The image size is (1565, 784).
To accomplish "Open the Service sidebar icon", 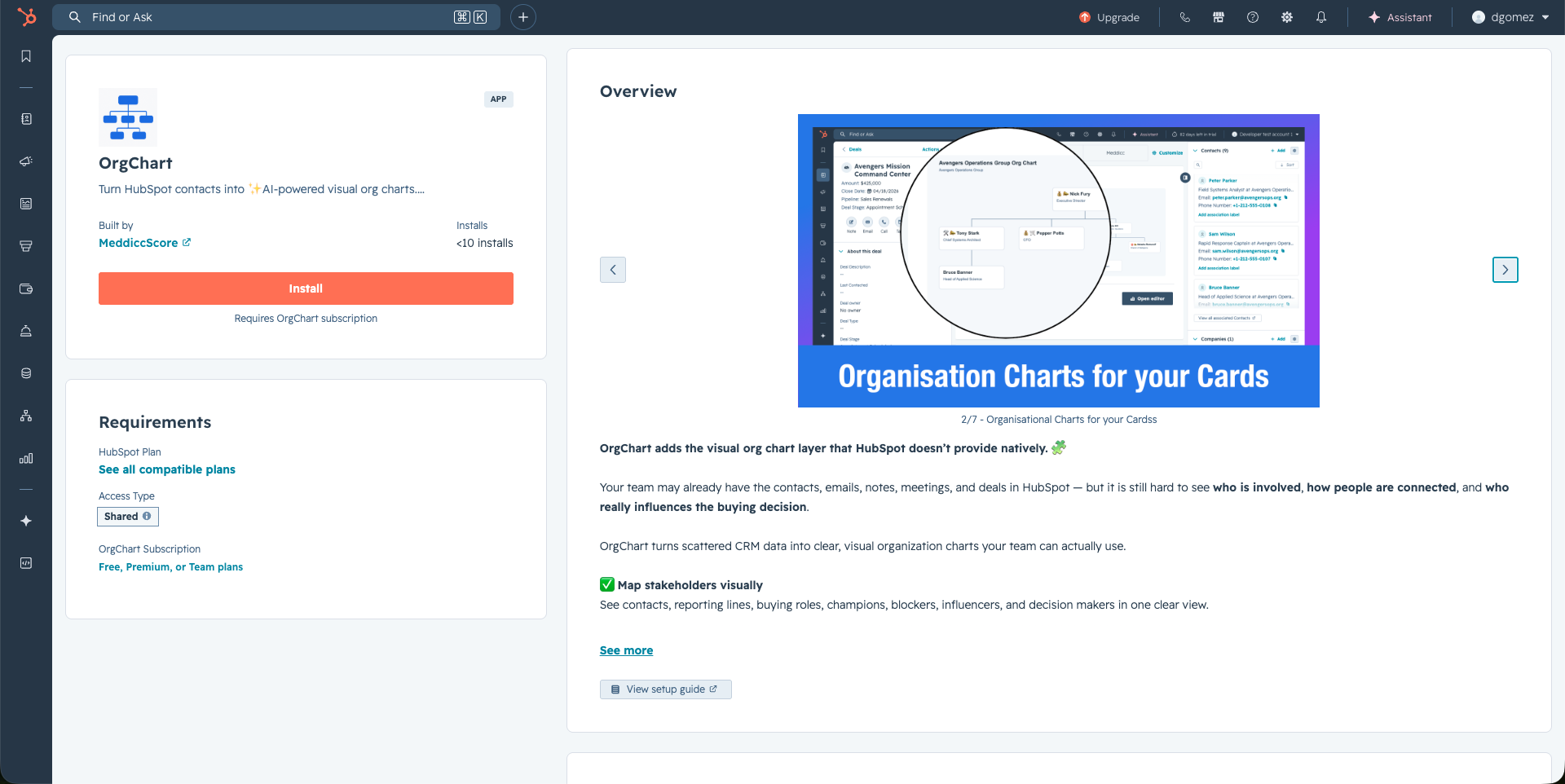I will pos(26,331).
